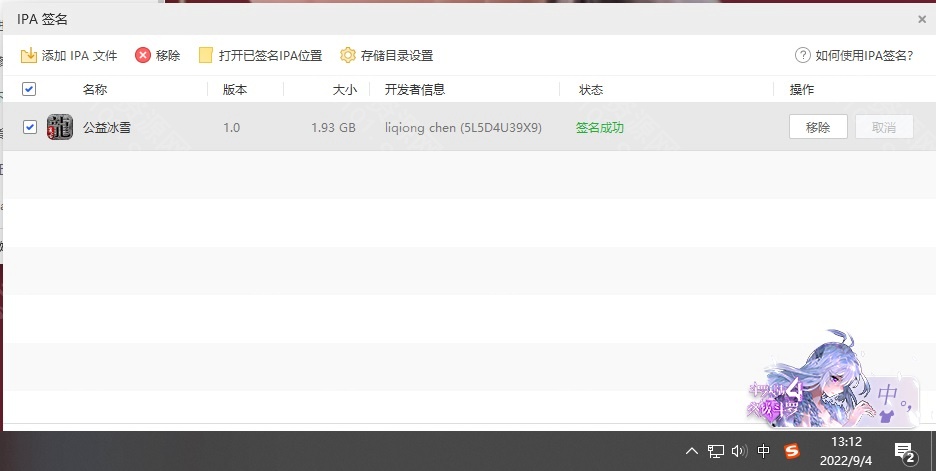Image resolution: width=936 pixels, height=471 pixels.
Task: Click the taskbar clock showing 13:12
Action: (x=846, y=451)
